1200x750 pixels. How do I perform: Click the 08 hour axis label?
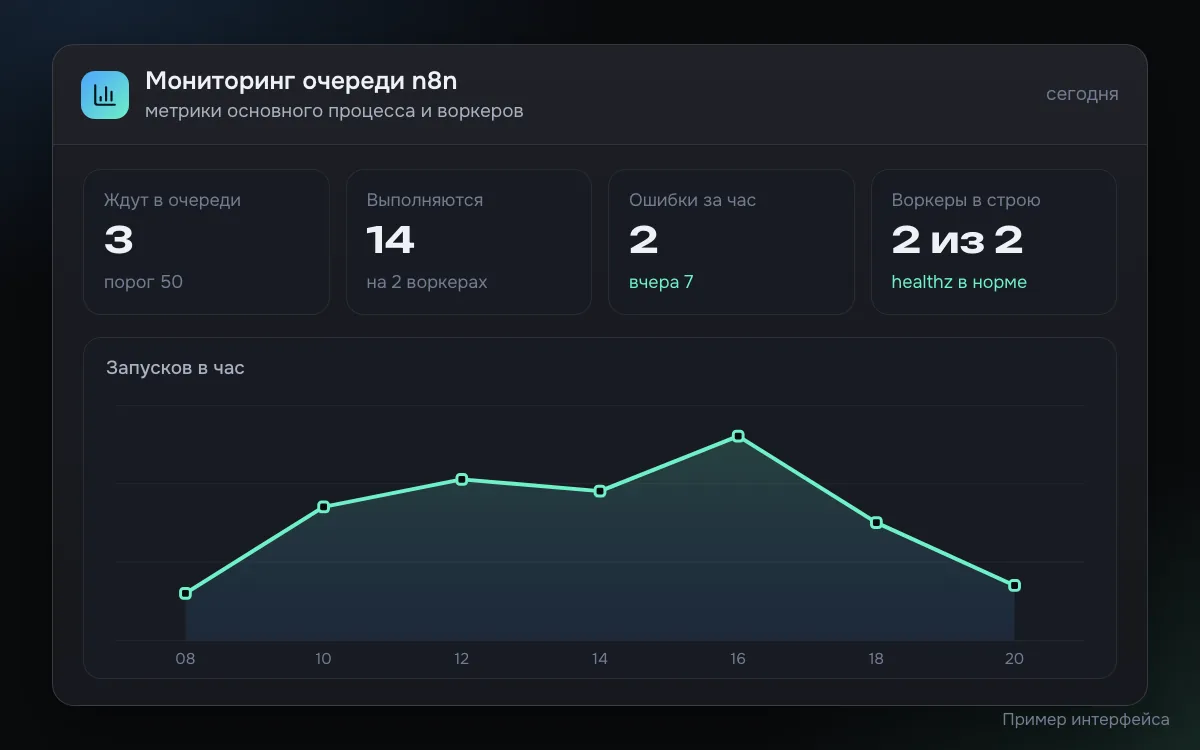tap(185, 659)
